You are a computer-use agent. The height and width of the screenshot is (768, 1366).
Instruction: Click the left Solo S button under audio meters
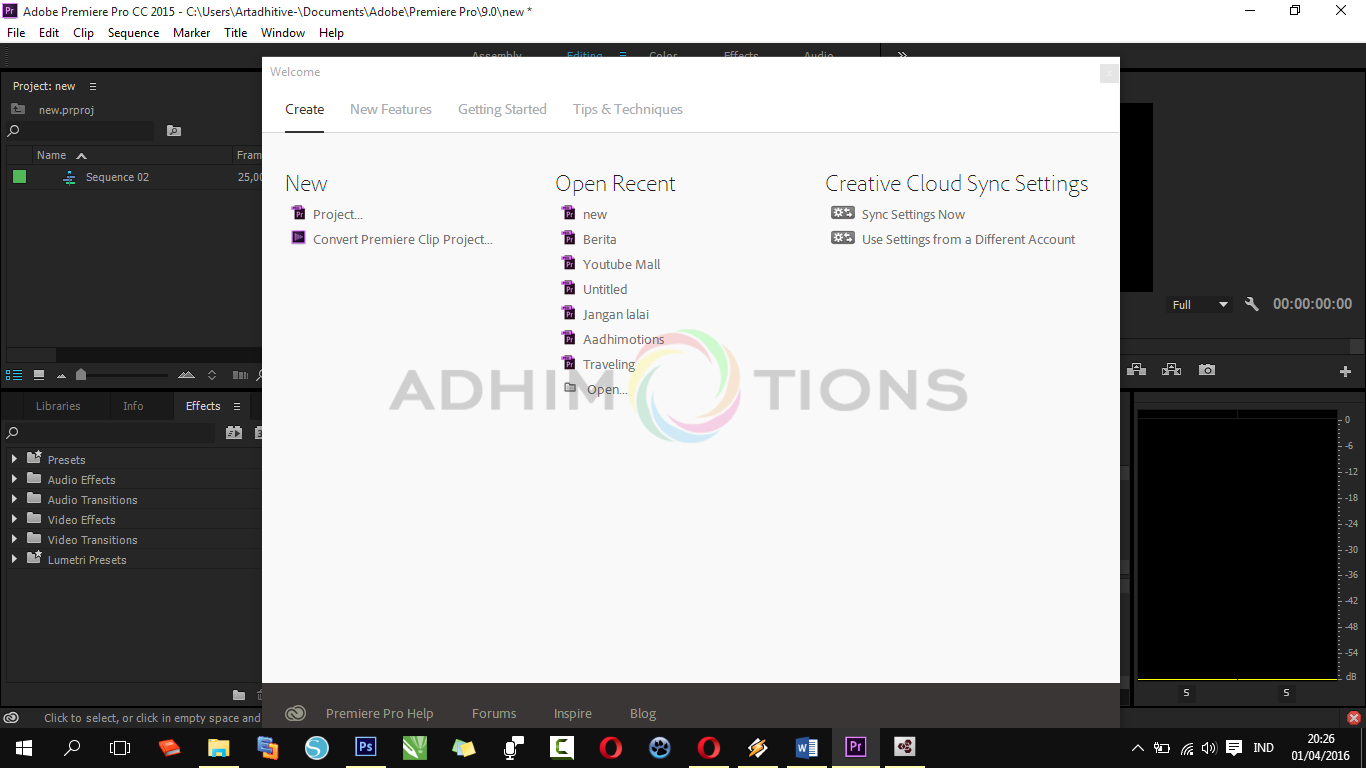[1187, 693]
